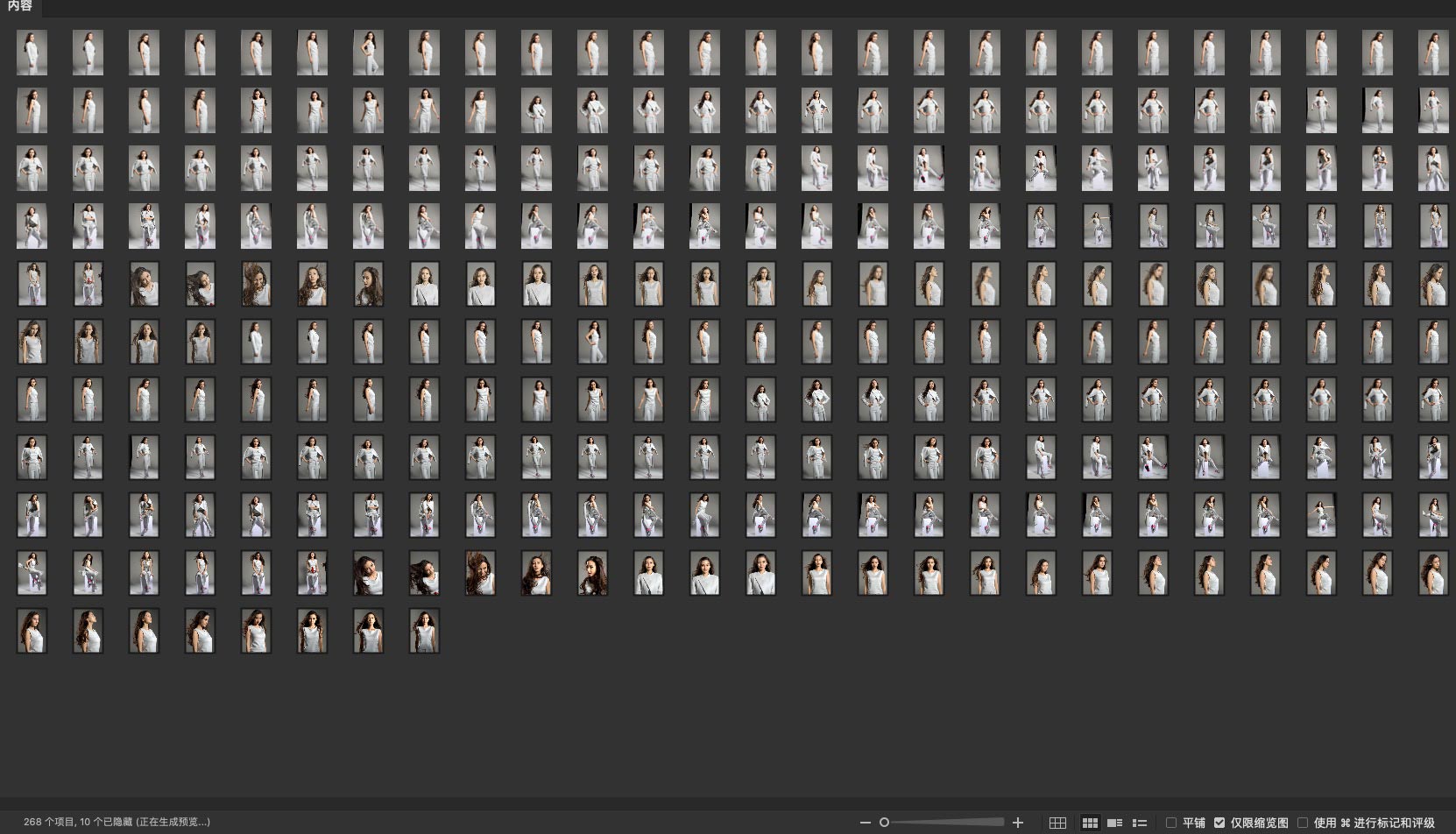Switch to list view mode icon
The width and height of the screenshot is (1456, 834).
[x=1140, y=823]
